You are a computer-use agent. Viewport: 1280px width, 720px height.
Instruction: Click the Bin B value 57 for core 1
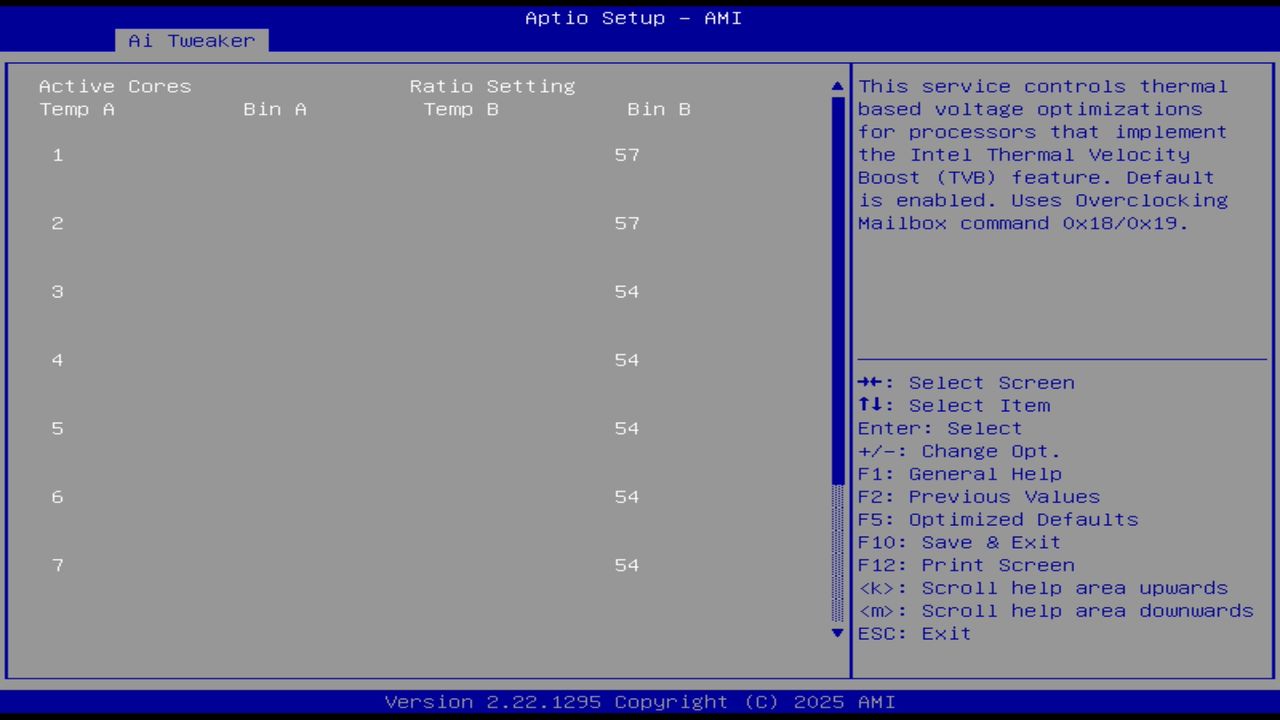[x=627, y=155]
